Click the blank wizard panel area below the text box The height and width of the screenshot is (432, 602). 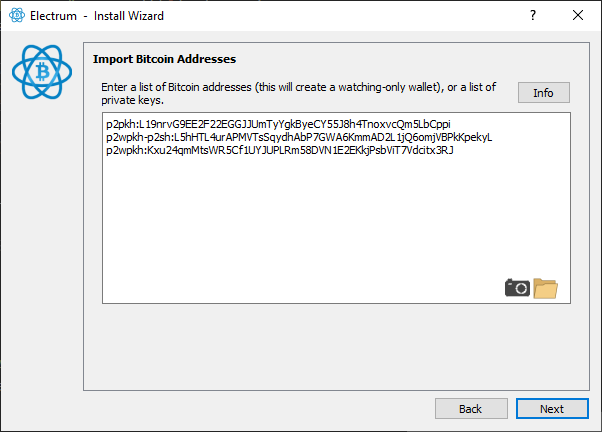tap(336, 348)
